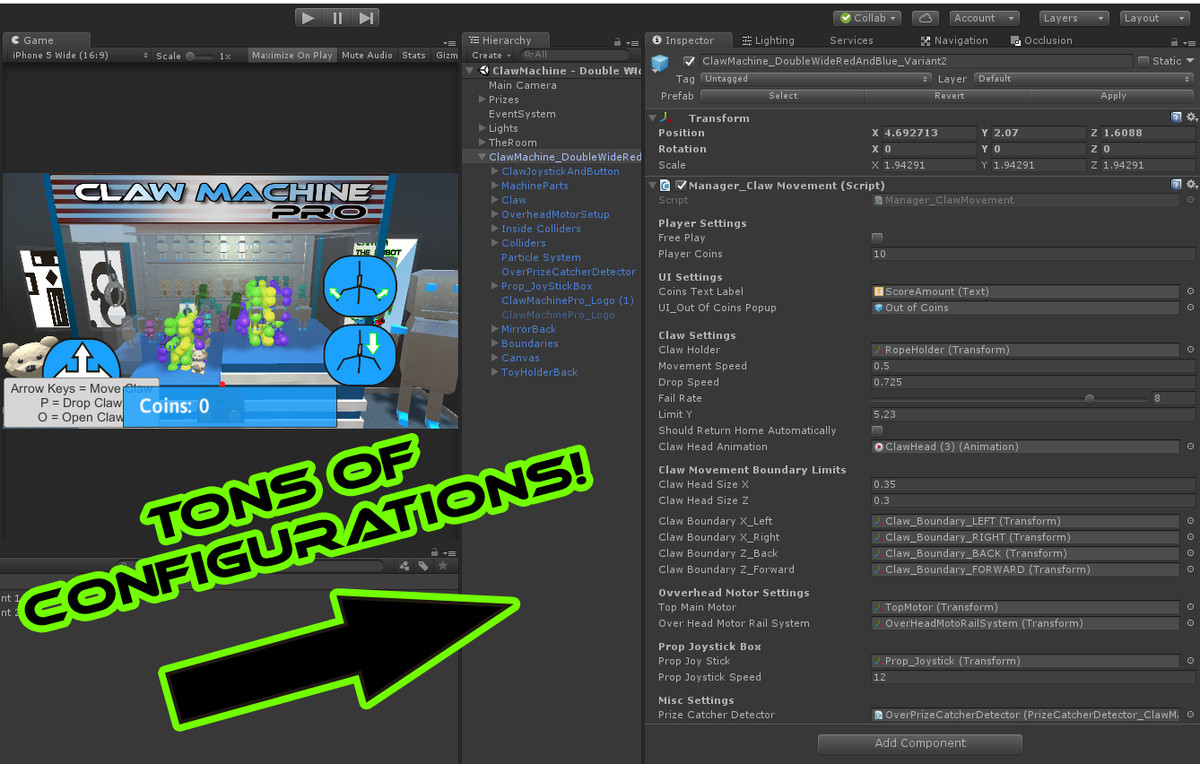Toggle the Inspector panel lock icon
Image resolution: width=1200 pixels, height=764 pixels.
1176,41
